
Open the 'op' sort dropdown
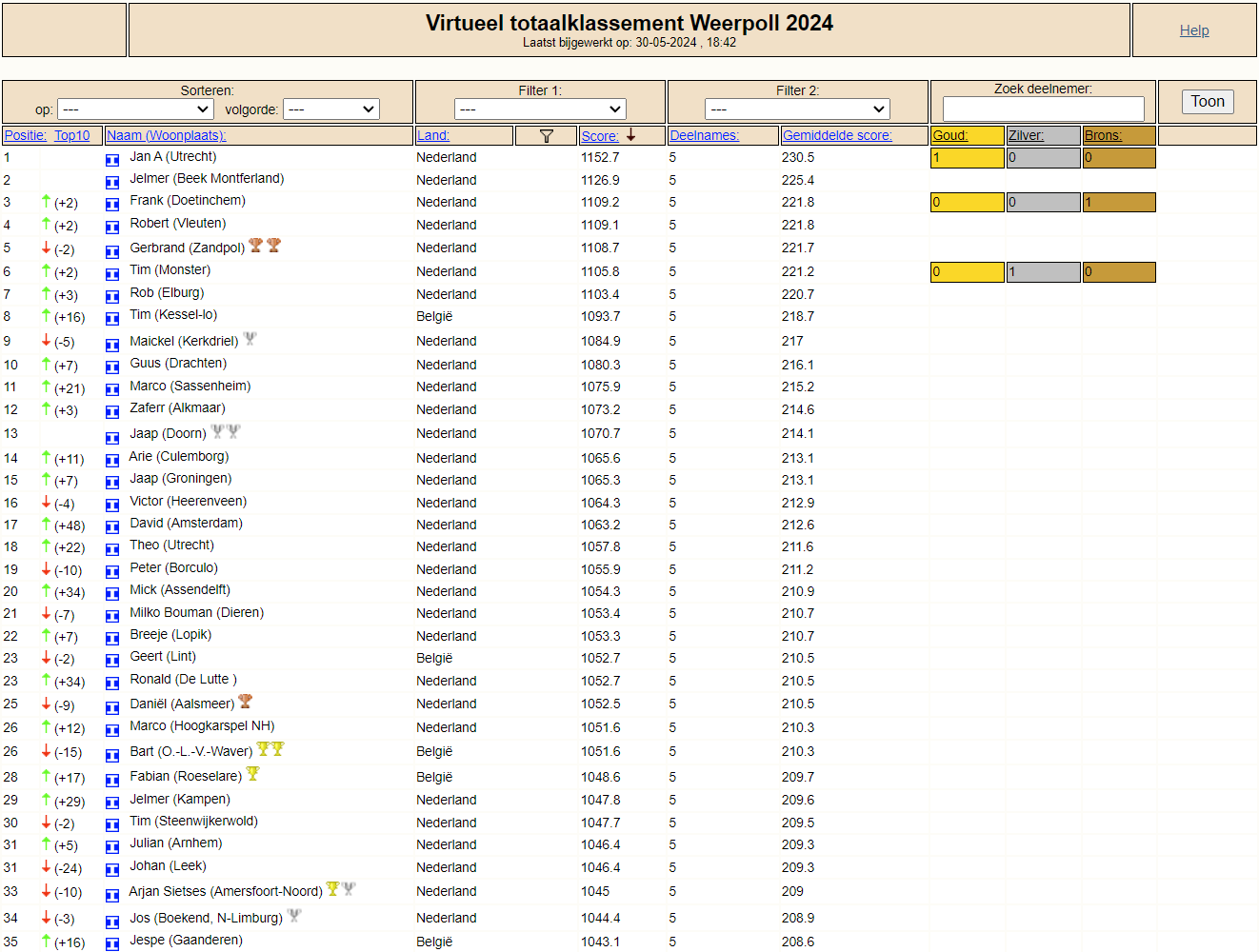click(x=135, y=109)
